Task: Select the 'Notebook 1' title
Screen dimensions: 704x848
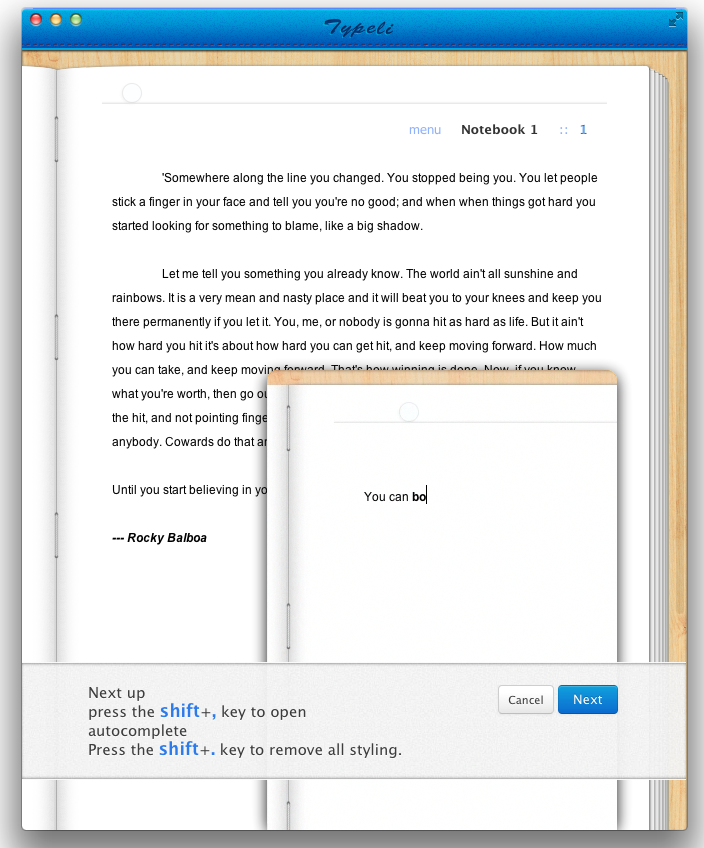Action: click(499, 130)
